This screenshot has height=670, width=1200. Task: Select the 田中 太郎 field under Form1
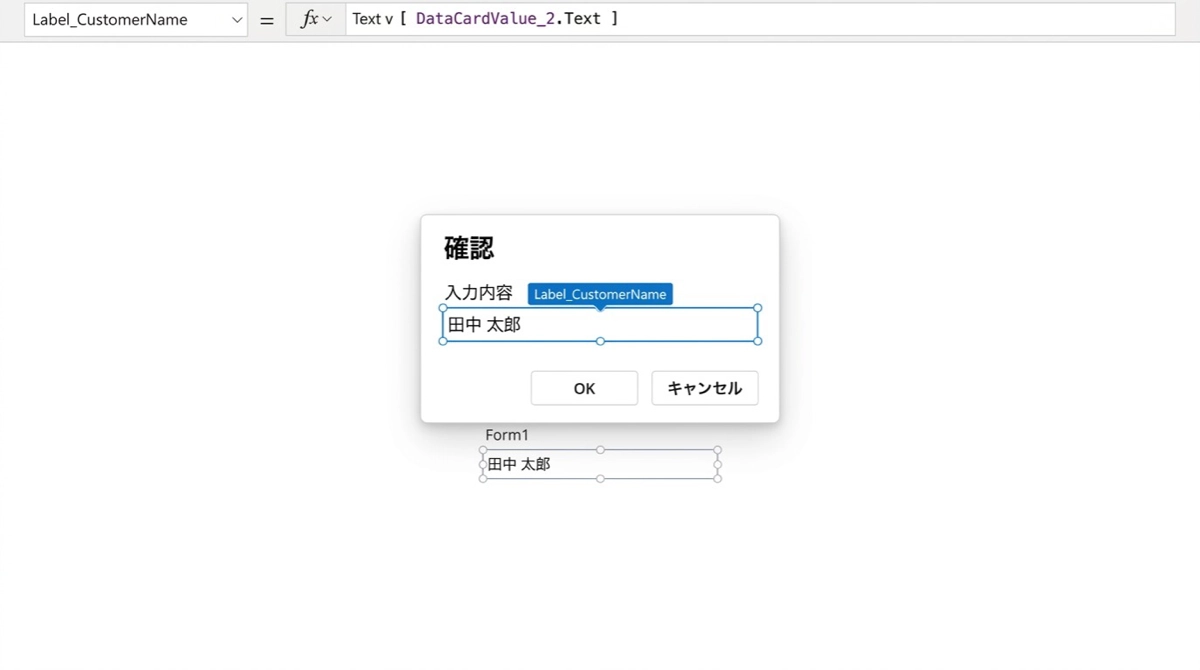coord(519,464)
